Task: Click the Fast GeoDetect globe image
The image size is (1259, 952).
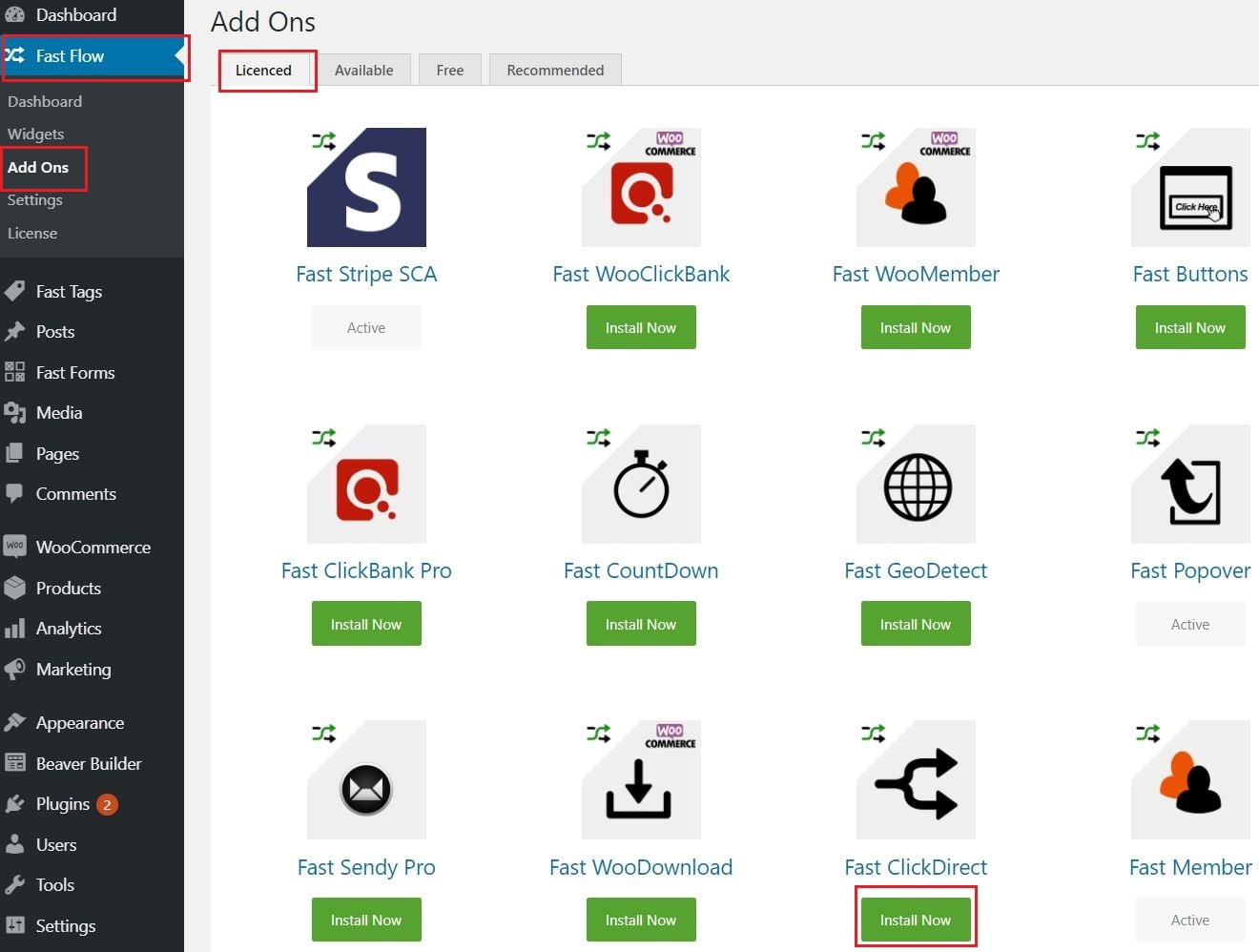Action: [x=916, y=484]
